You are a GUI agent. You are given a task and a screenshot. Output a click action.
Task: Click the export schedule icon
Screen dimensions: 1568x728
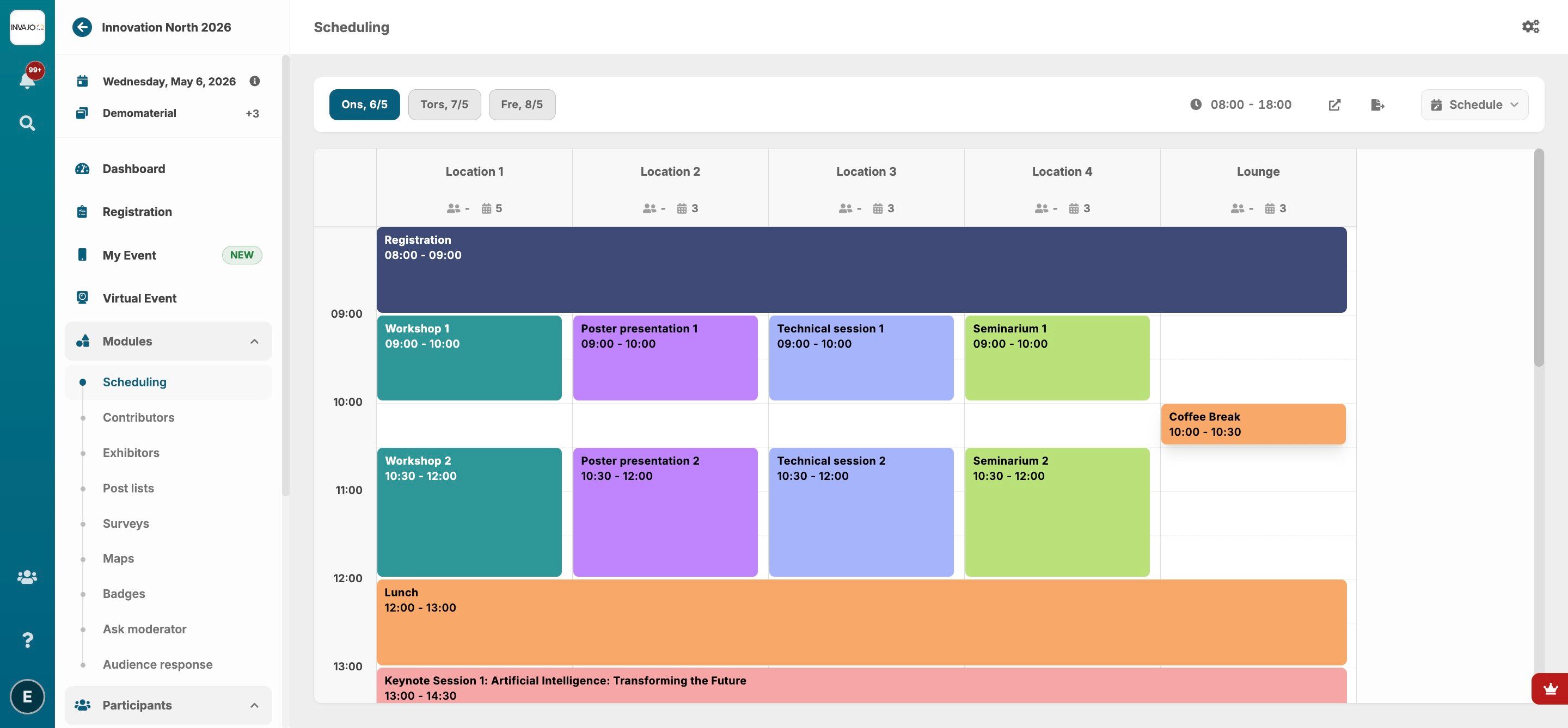1377,104
